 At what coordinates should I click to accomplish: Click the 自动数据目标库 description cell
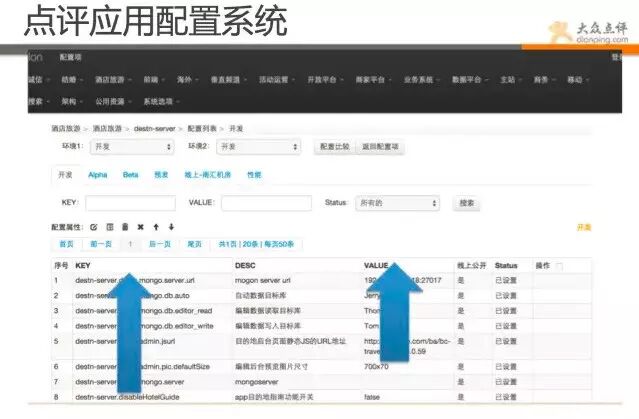point(260,296)
